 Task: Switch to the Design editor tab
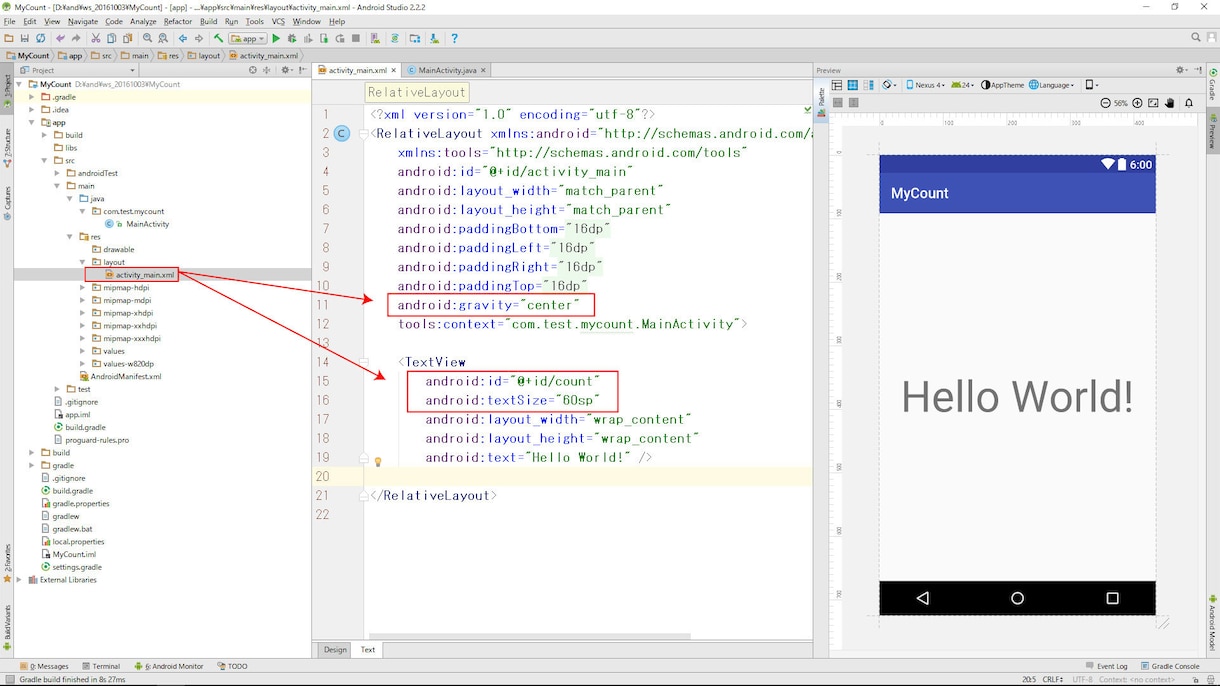tap(335, 649)
